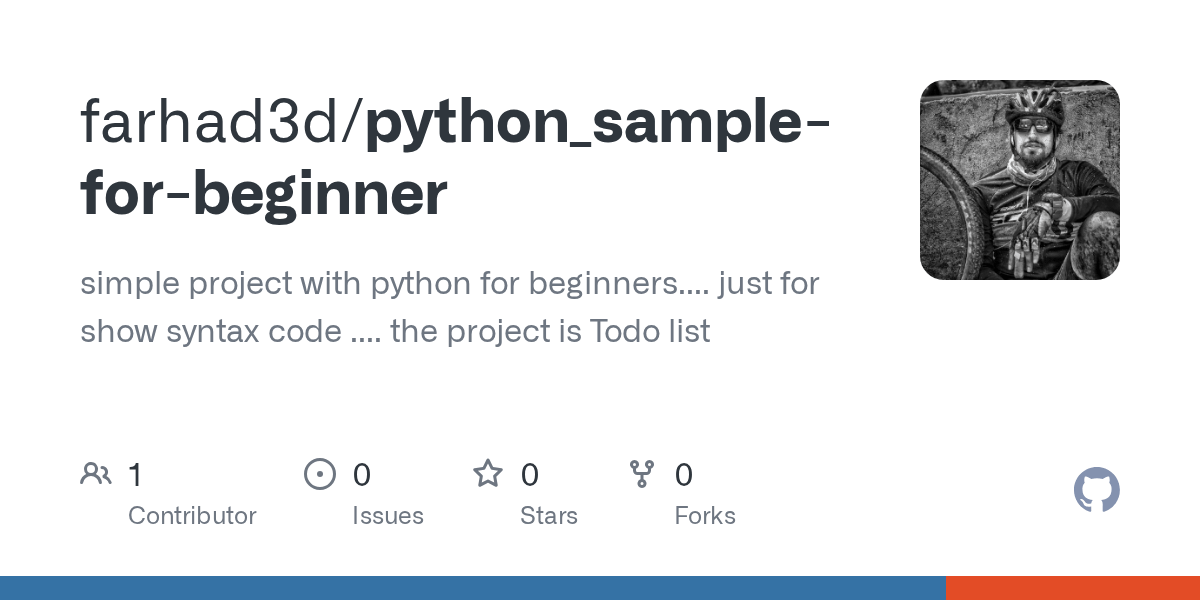Click the orange language bar segment

pos(1072,588)
